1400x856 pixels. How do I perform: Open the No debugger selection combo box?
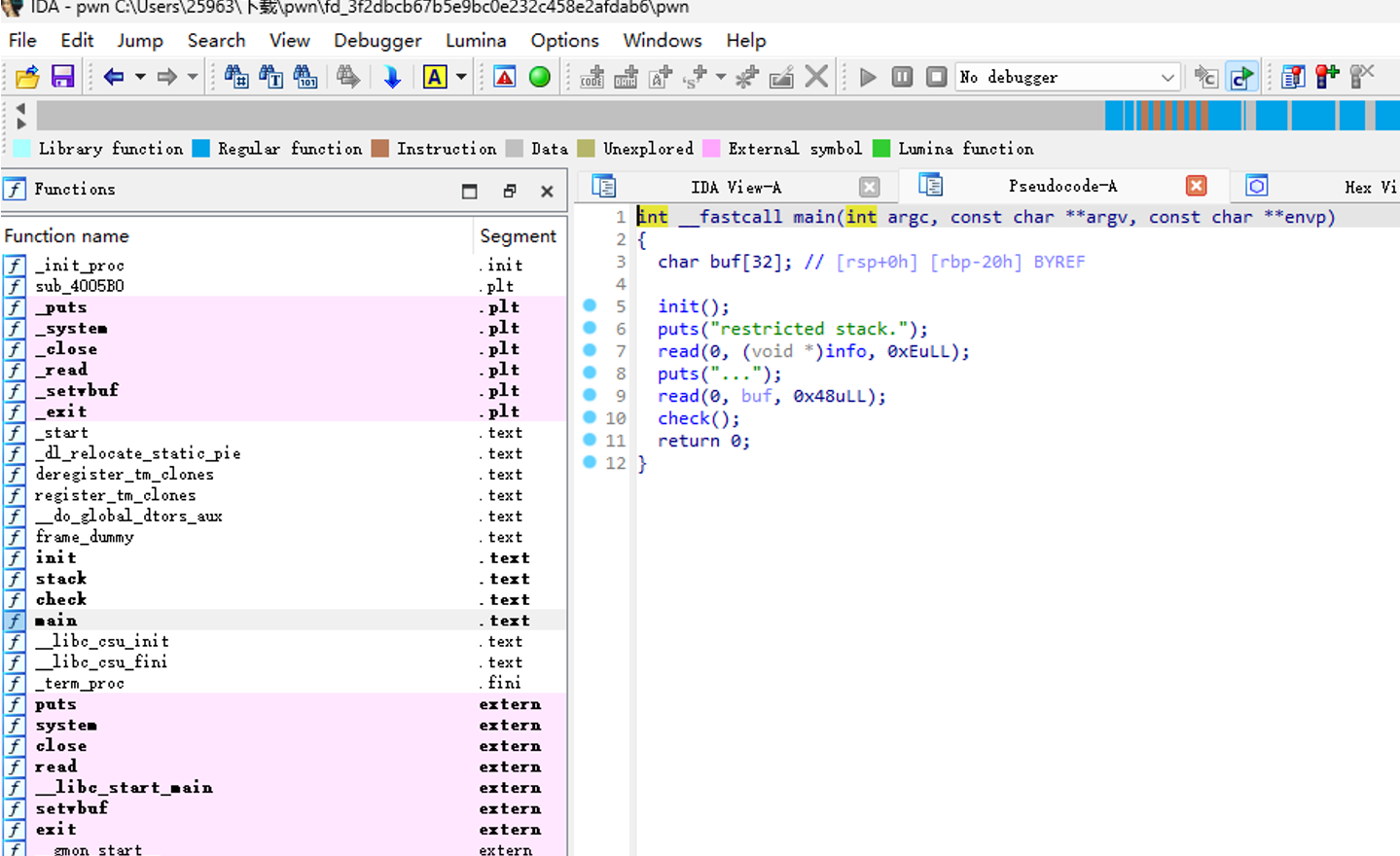[x=1067, y=77]
